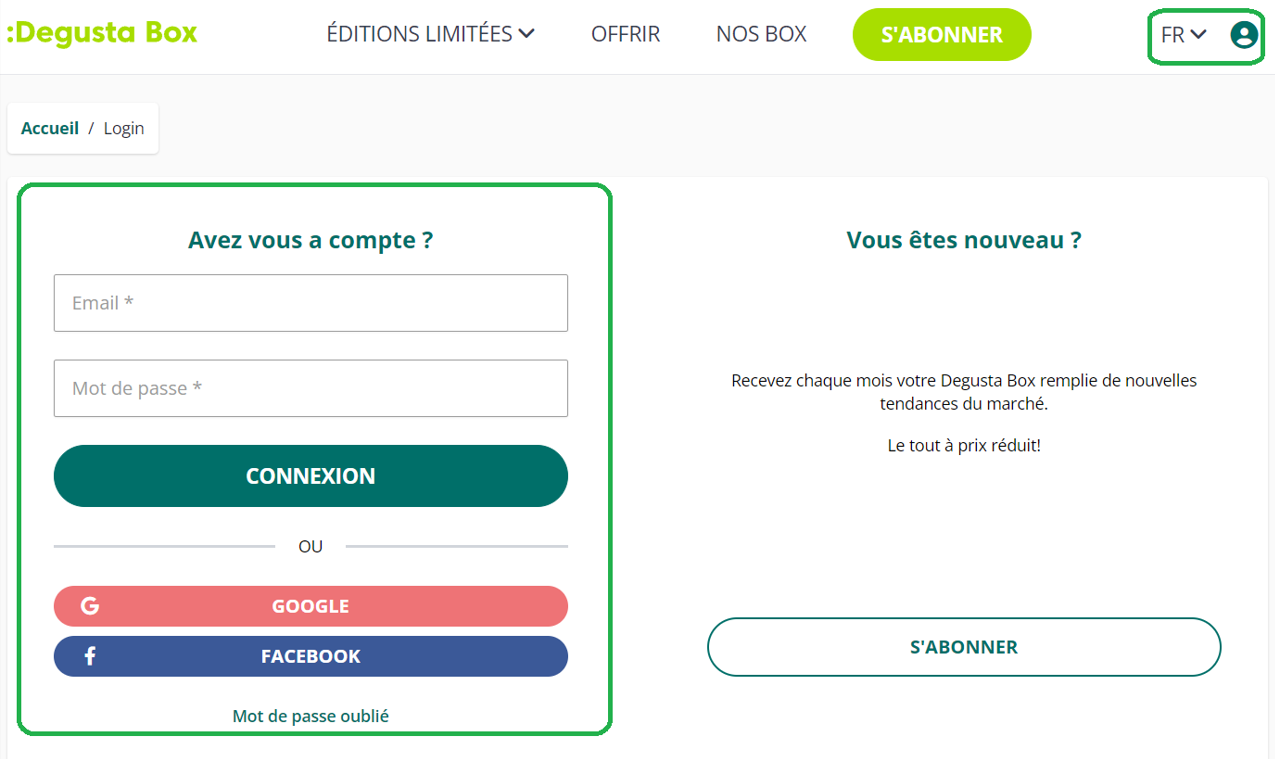Sign in with the Google button
This screenshot has height=759, width=1275.
(311, 606)
